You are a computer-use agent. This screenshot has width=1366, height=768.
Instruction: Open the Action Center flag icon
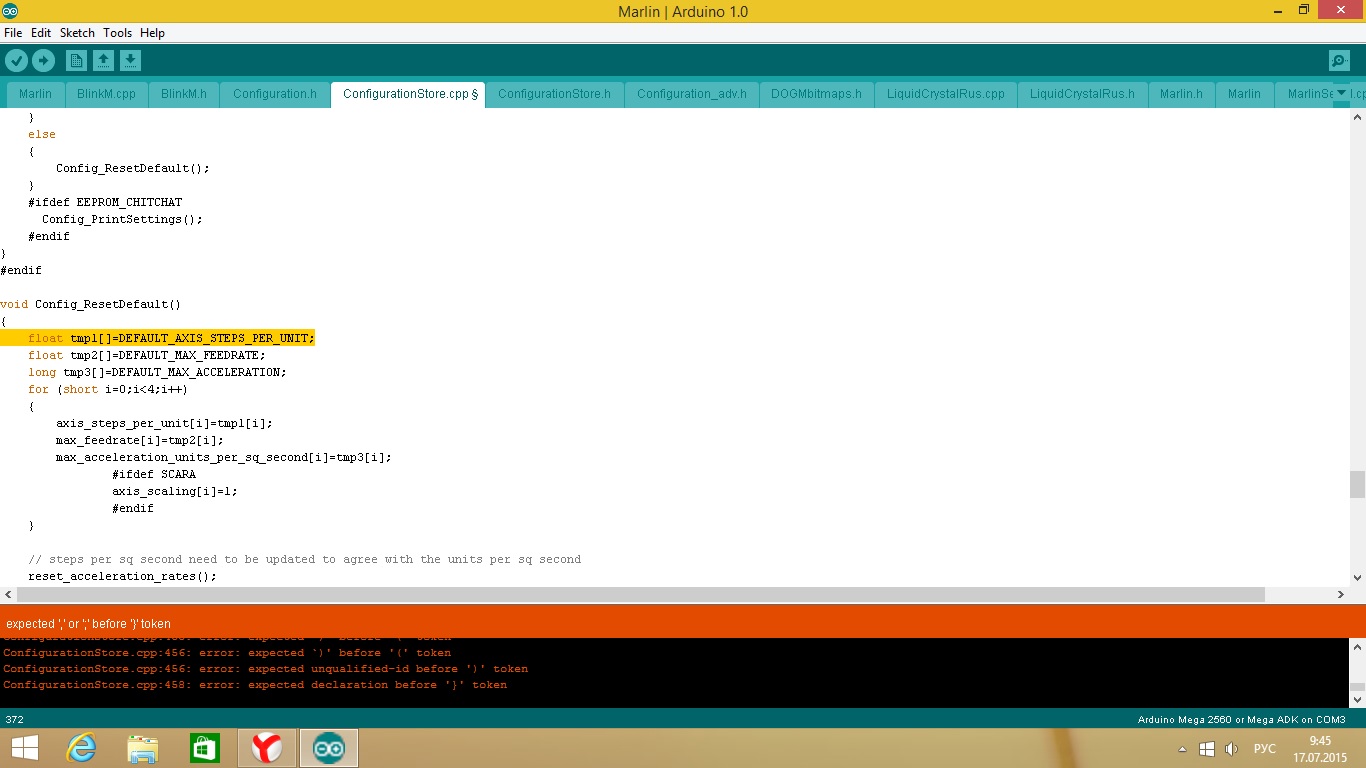pos(1207,749)
